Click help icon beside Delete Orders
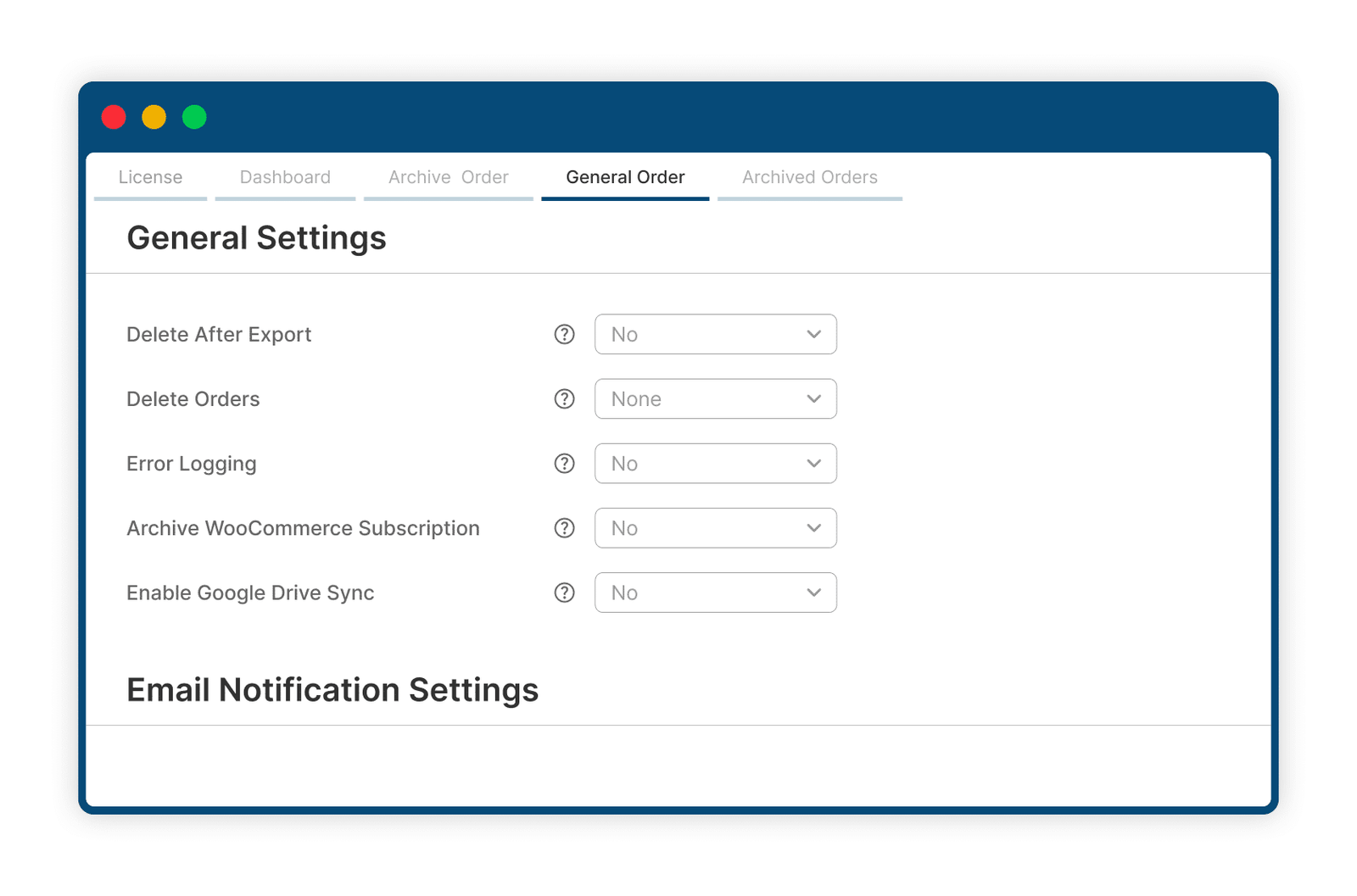This screenshot has height=896, width=1357. pyautogui.click(x=564, y=398)
